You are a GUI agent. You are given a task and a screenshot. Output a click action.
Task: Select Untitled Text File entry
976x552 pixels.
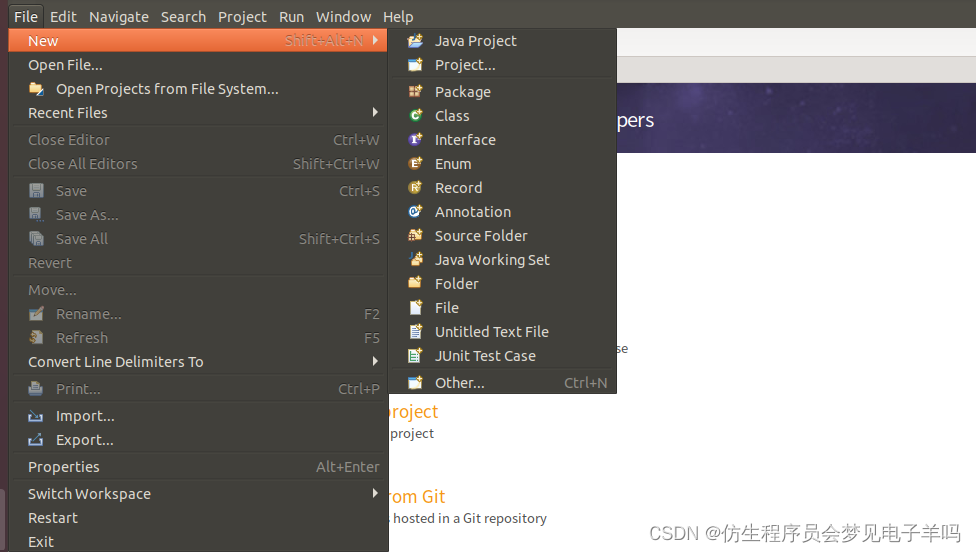[491, 332]
